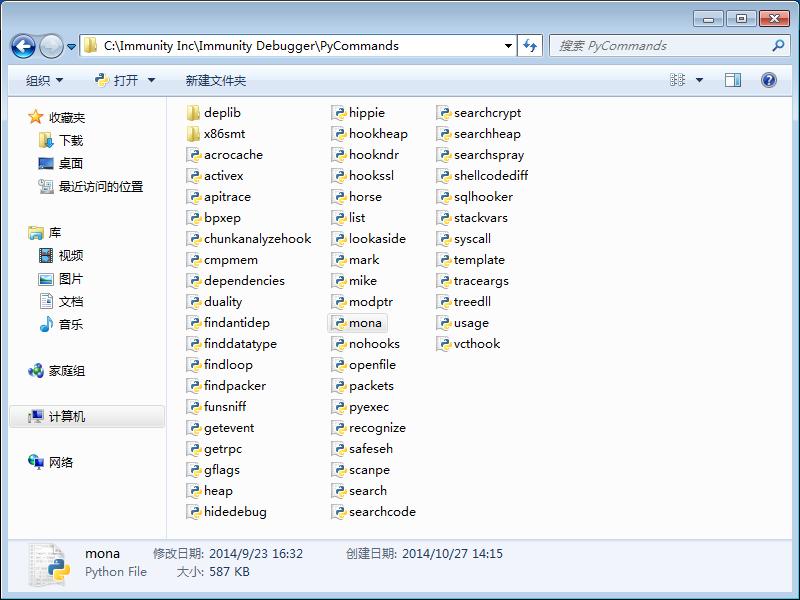Select the shellcodediff file icon

click(x=443, y=176)
